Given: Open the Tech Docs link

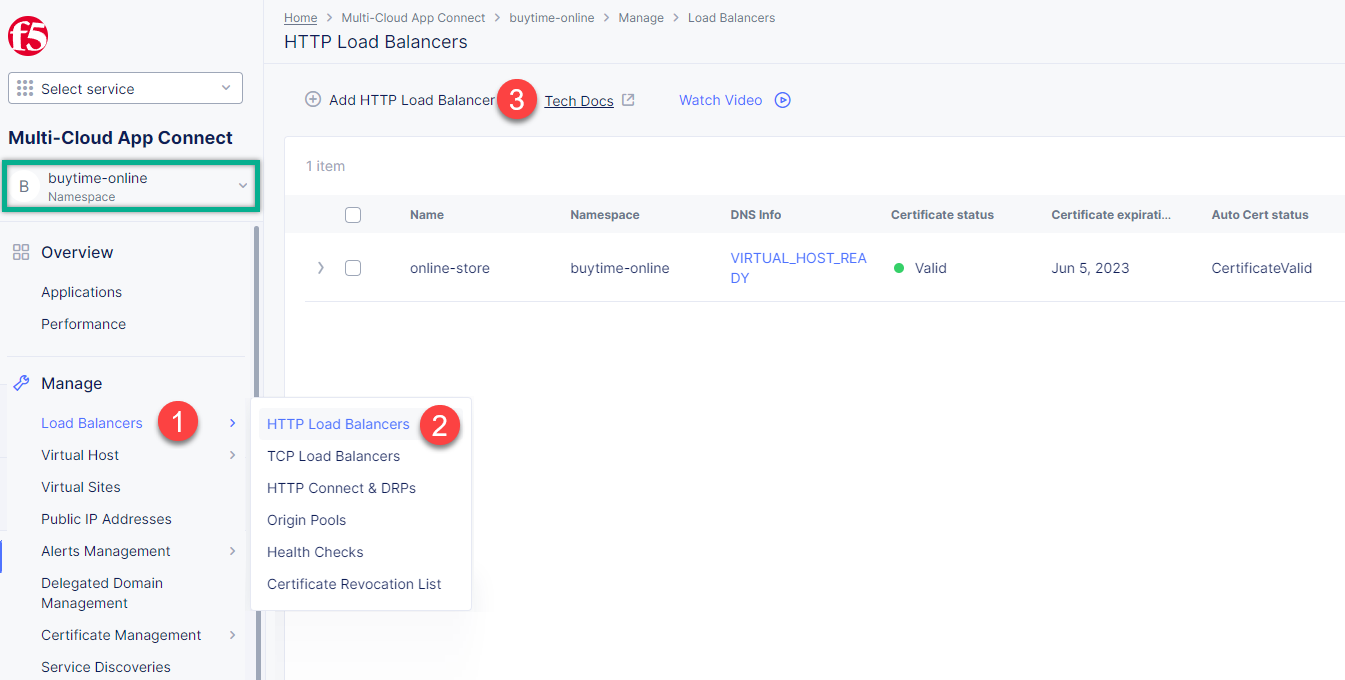Looking at the screenshot, I should click(x=579, y=100).
